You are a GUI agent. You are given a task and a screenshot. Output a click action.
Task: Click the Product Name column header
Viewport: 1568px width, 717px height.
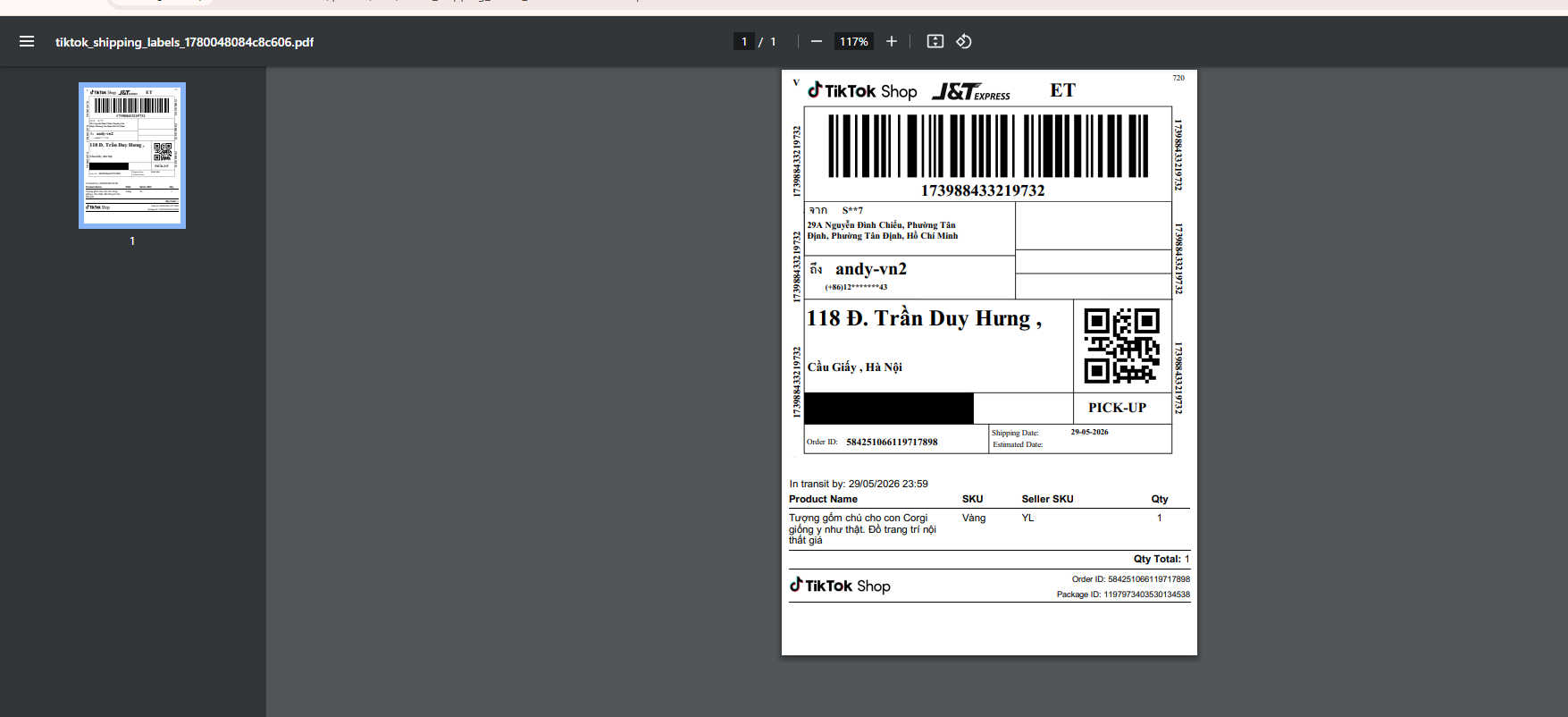coord(823,499)
